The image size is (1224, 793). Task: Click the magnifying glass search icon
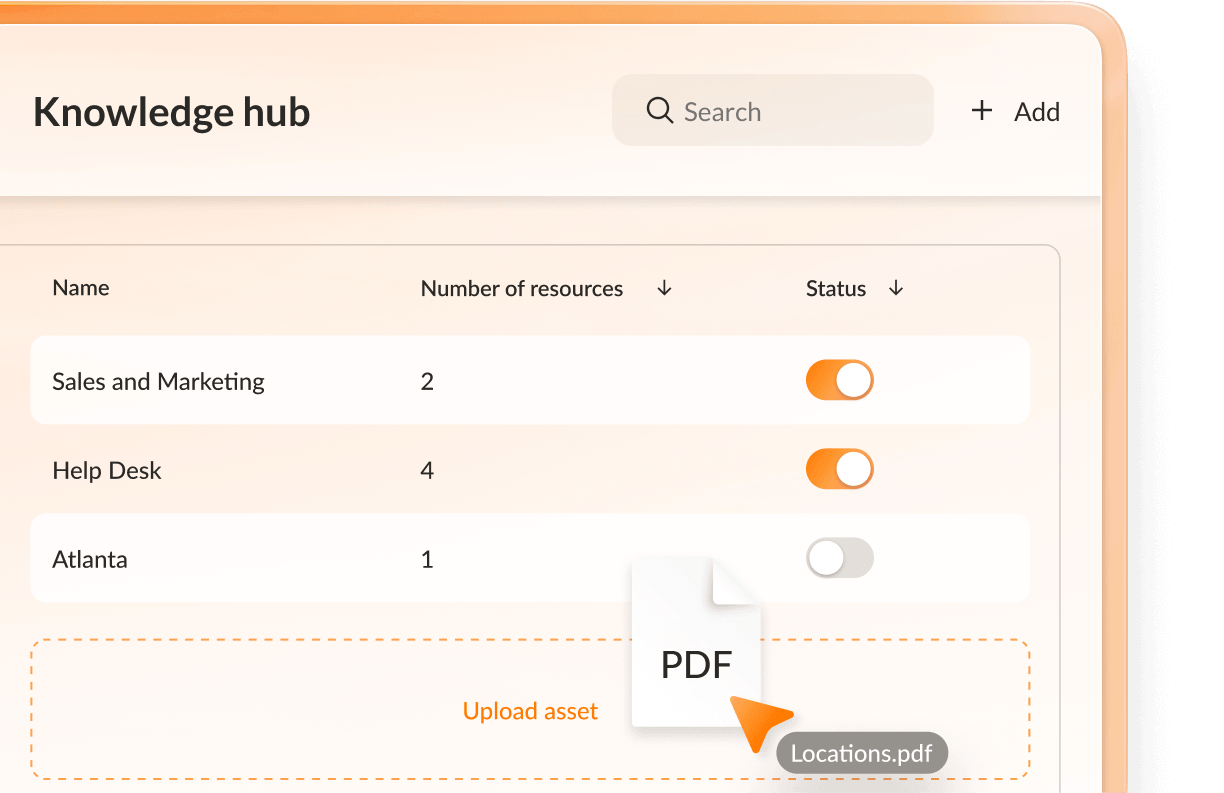(659, 110)
